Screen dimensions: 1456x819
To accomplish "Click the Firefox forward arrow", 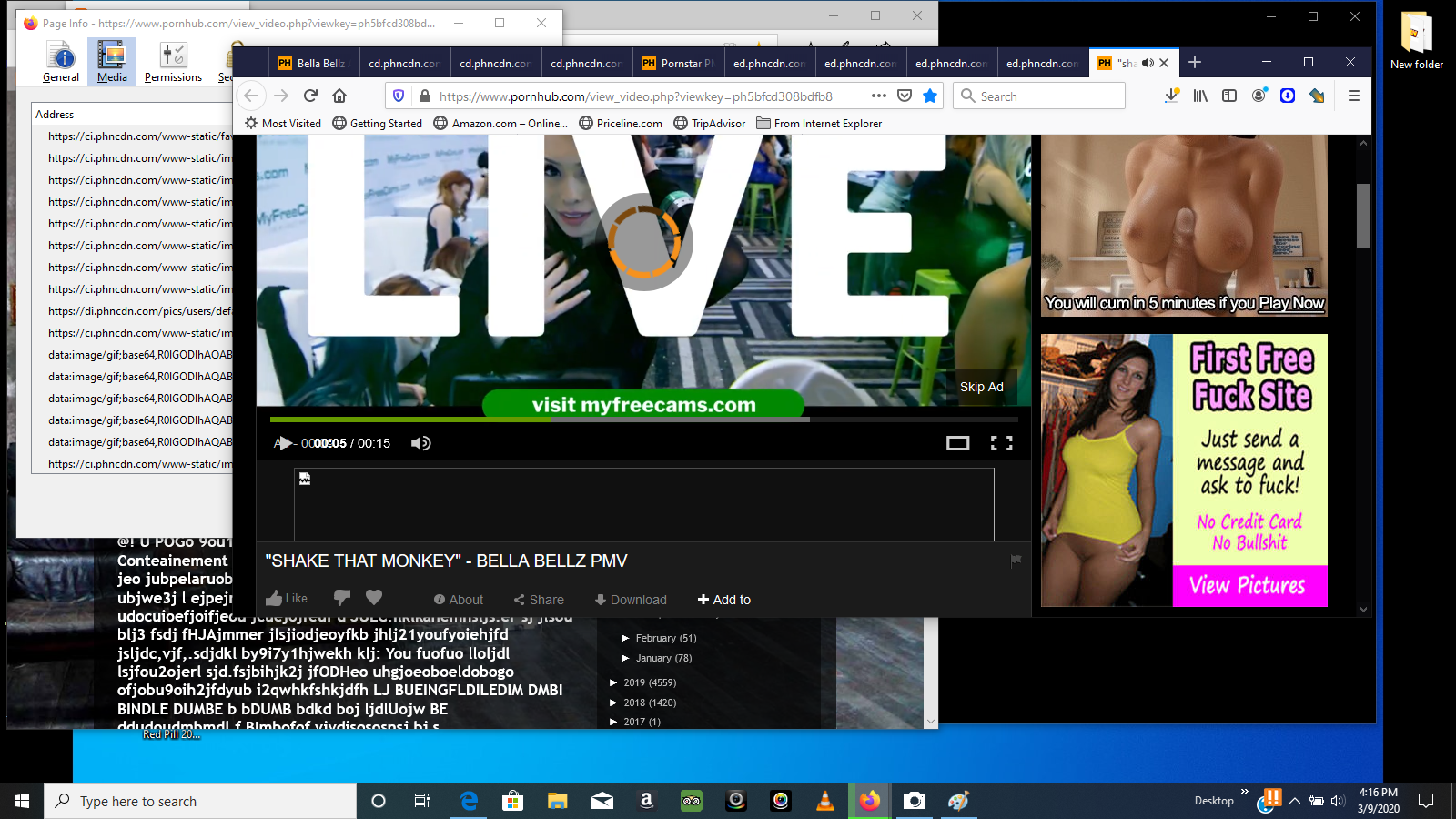I will click(281, 96).
